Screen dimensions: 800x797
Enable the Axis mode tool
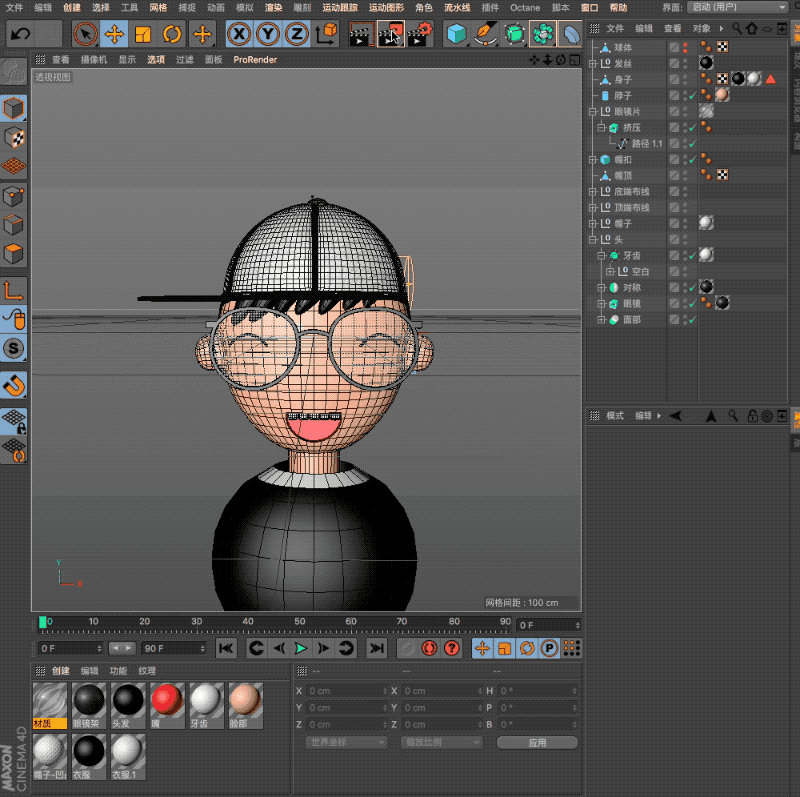[x=14, y=291]
